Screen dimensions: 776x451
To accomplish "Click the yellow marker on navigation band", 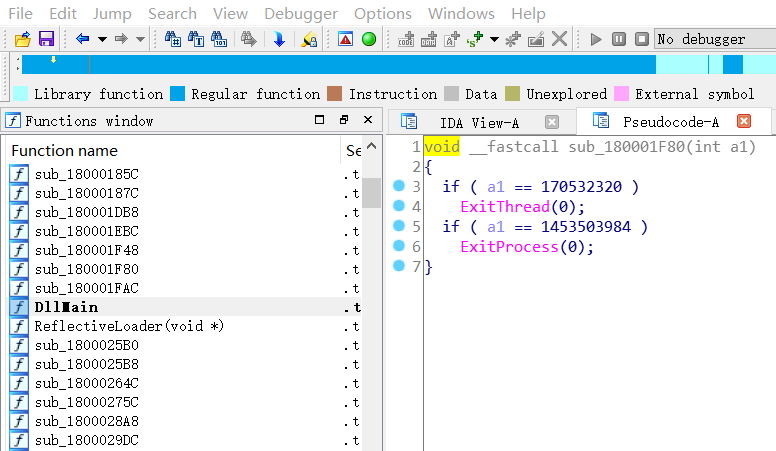I will [x=53, y=60].
